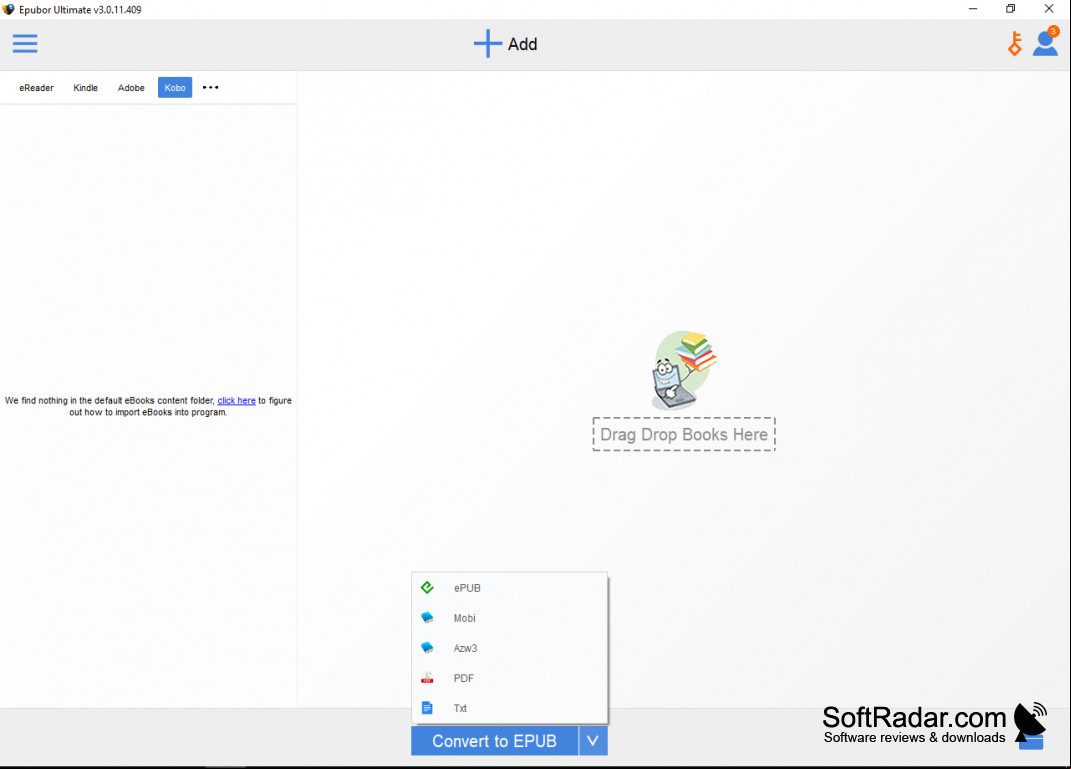1071x769 pixels.
Task: Select Txt output format
Action: [510, 708]
